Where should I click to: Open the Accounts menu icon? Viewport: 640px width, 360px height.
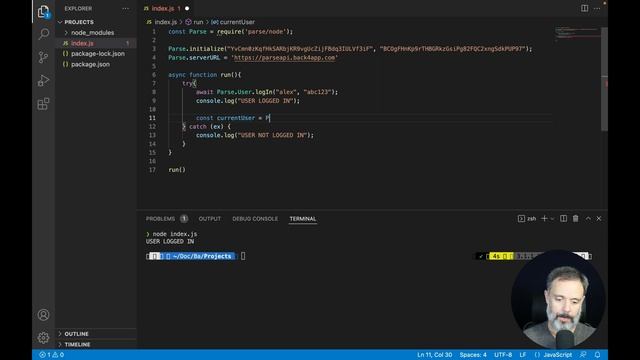pos(43,315)
